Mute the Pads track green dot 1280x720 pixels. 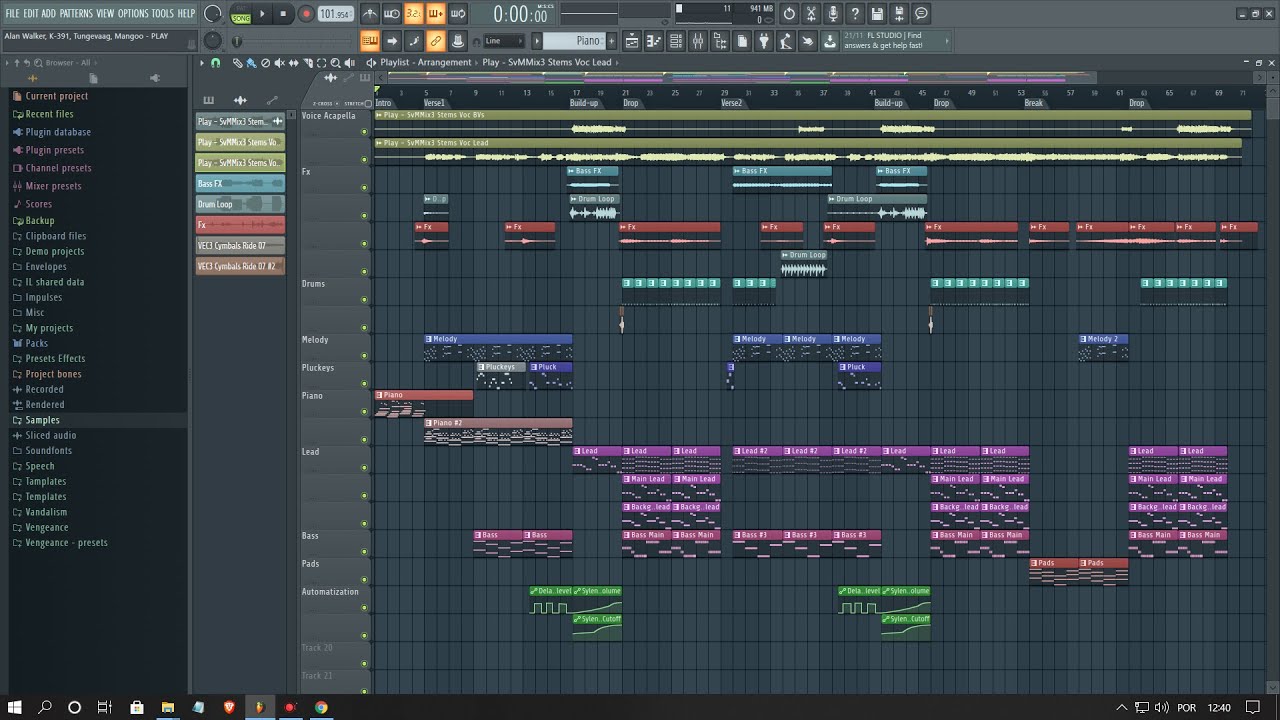pos(364,580)
